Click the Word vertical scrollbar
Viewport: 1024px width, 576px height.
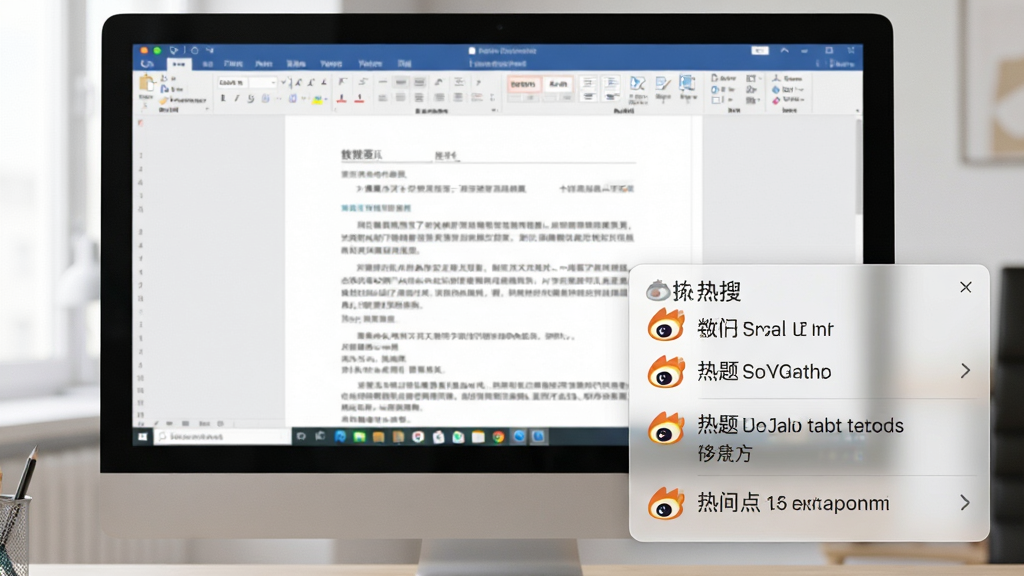(x=858, y=167)
